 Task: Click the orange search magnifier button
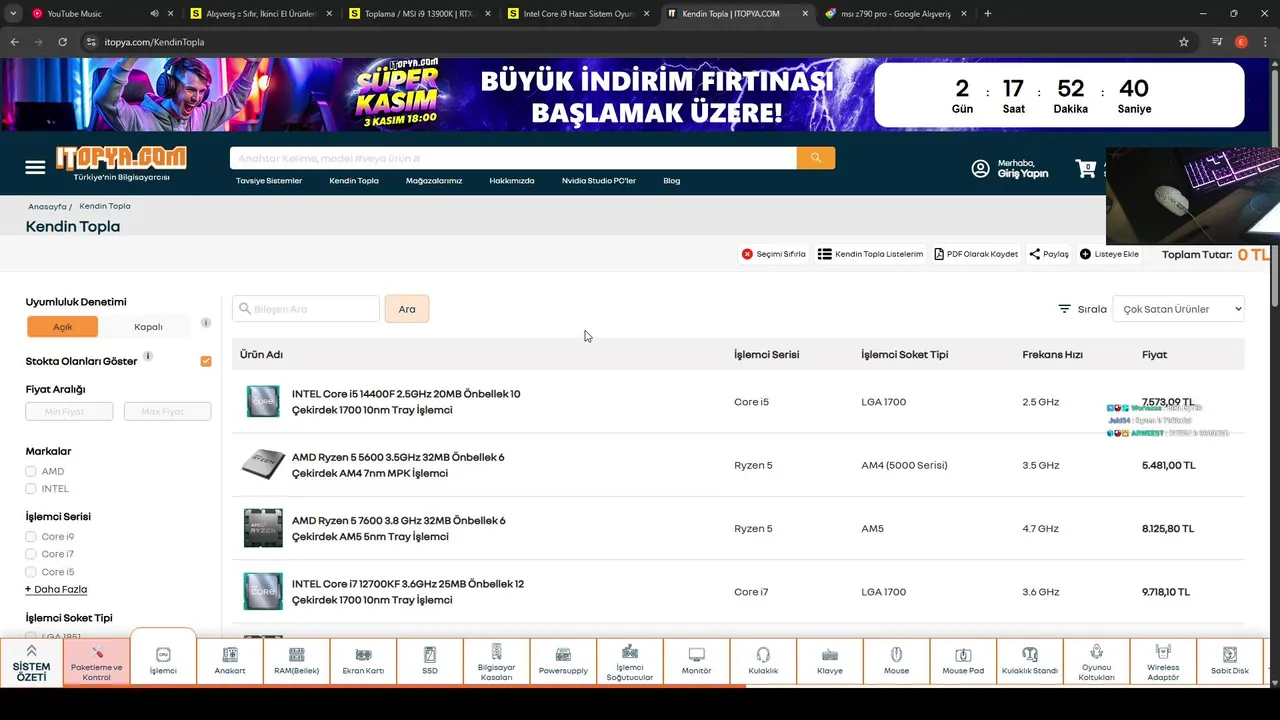[x=816, y=158]
